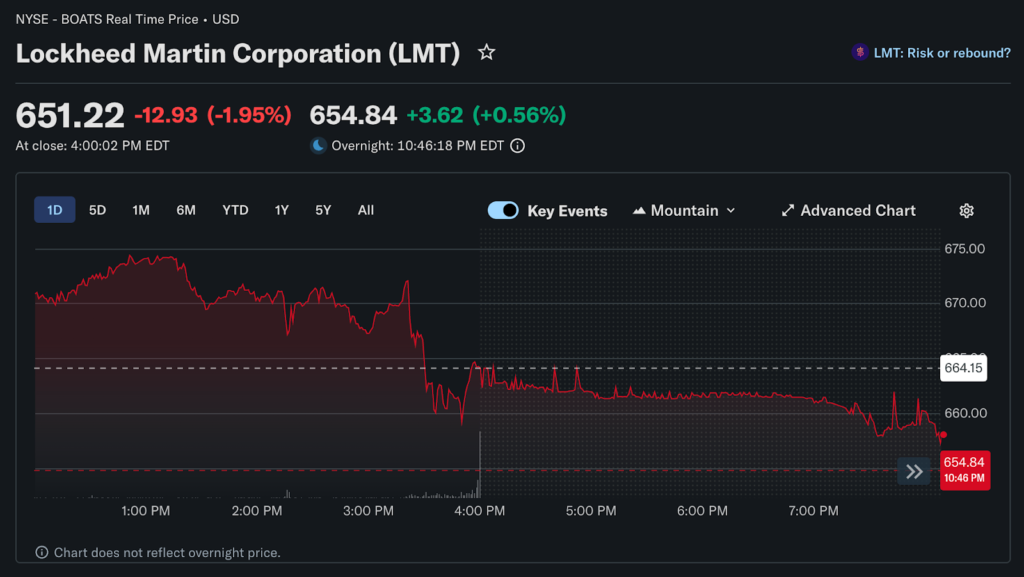Select the YTD range

tap(235, 210)
